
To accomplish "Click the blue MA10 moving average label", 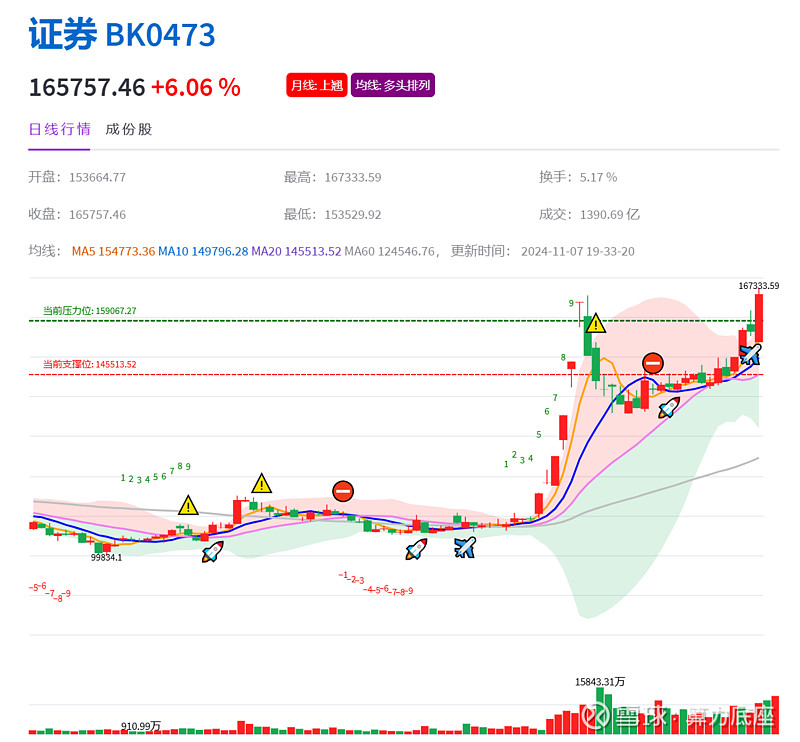I will (203, 251).
